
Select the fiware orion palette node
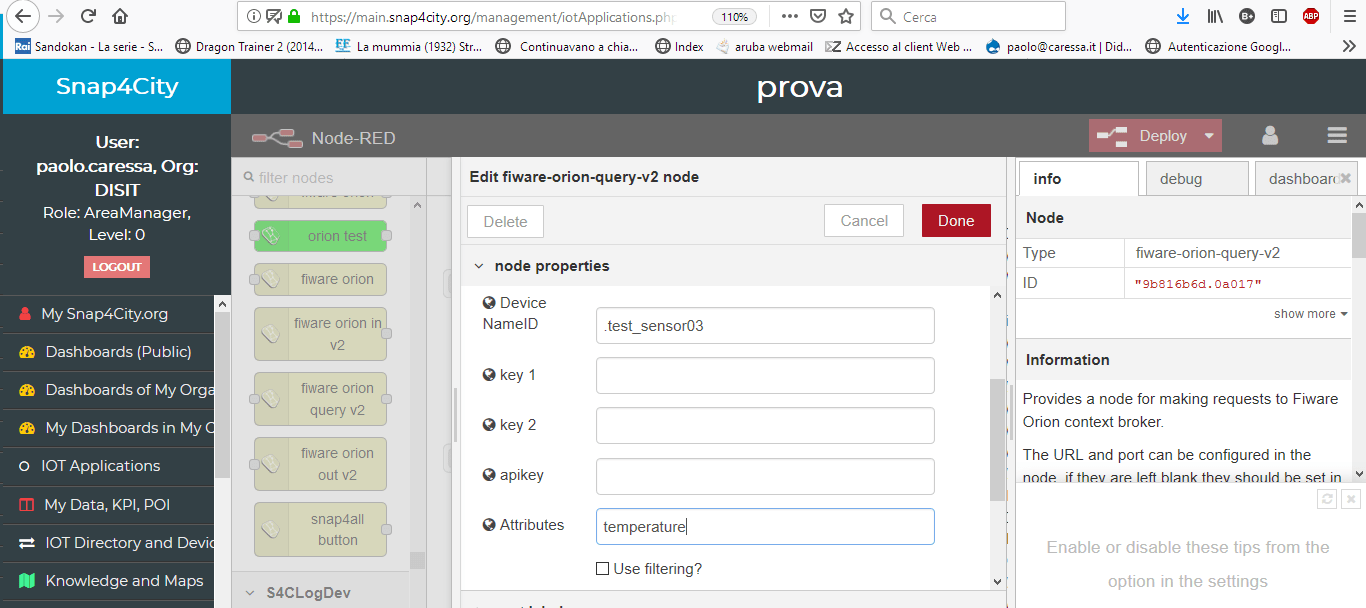click(x=320, y=279)
